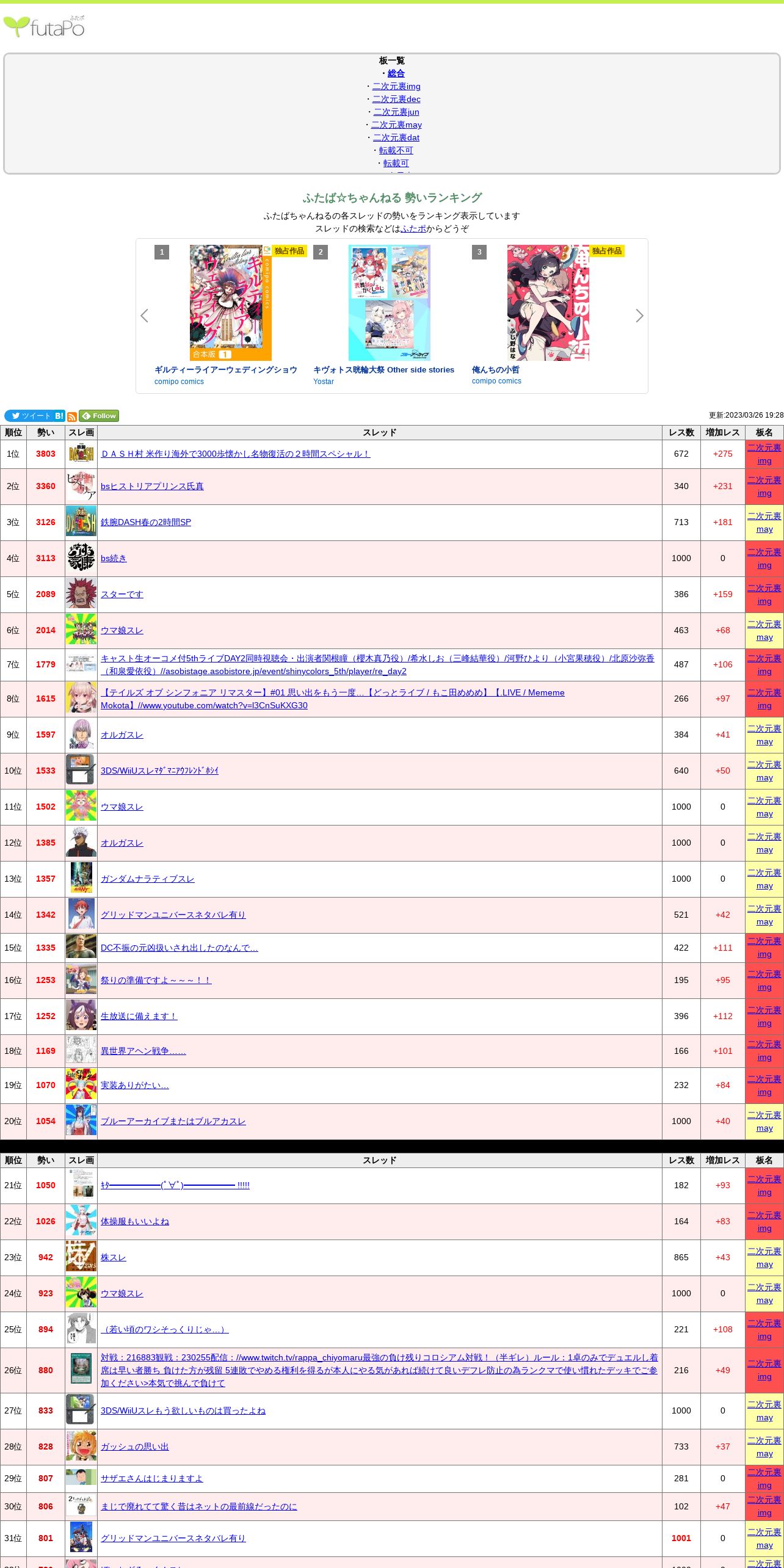The width and height of the screenshot is (784, 1568).
Task: Click the red レス数 value 1001
Action: click(681, 1538)
